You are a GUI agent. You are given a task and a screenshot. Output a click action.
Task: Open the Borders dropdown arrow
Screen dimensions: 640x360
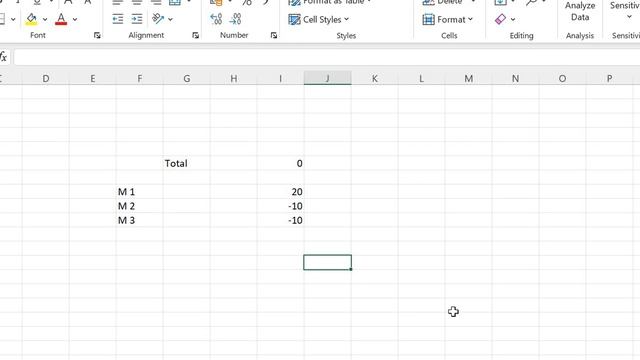[x=13, y=19]
